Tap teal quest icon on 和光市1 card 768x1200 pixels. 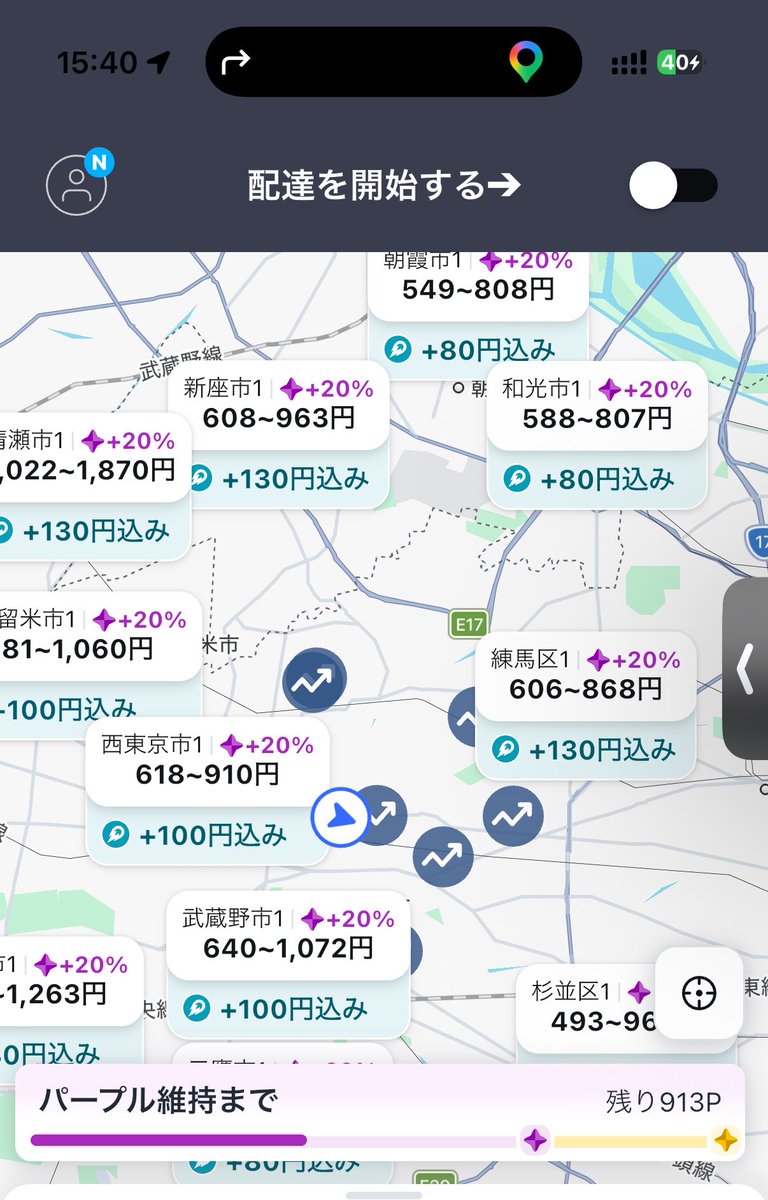tap(517, 478)
